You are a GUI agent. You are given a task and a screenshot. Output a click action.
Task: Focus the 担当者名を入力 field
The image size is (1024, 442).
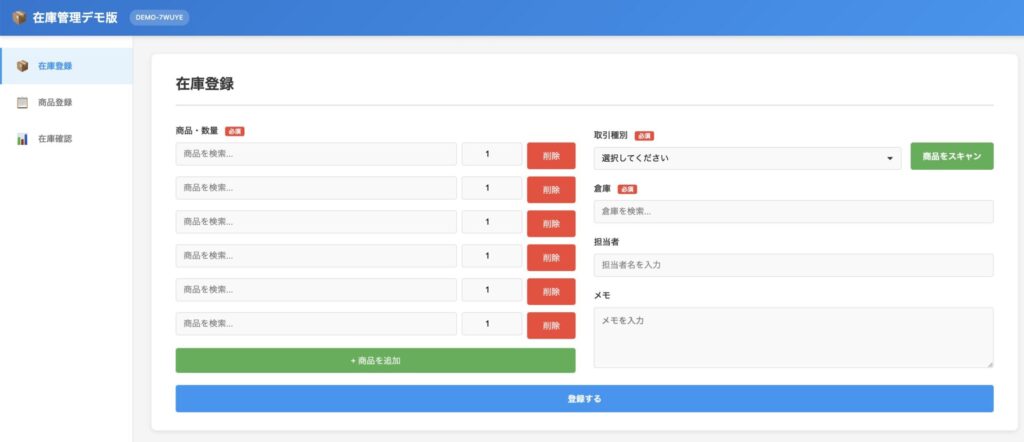coord(793,265)
